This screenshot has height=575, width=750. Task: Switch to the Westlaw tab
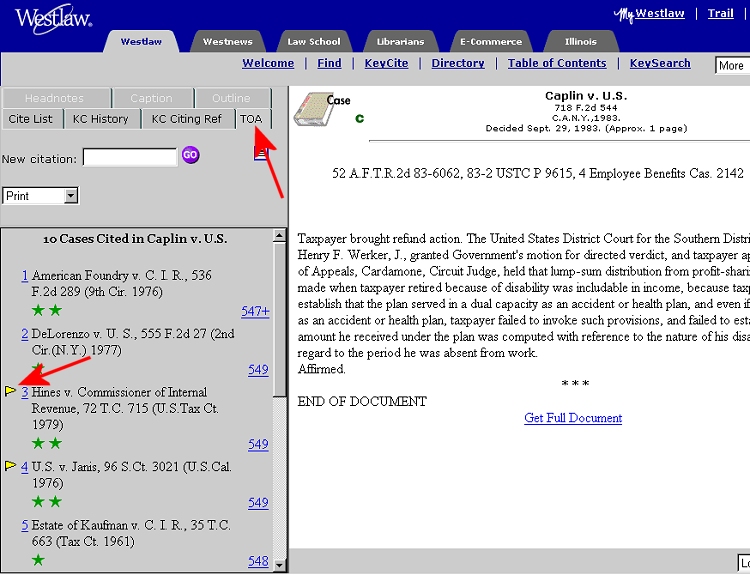tap(141, 42)
